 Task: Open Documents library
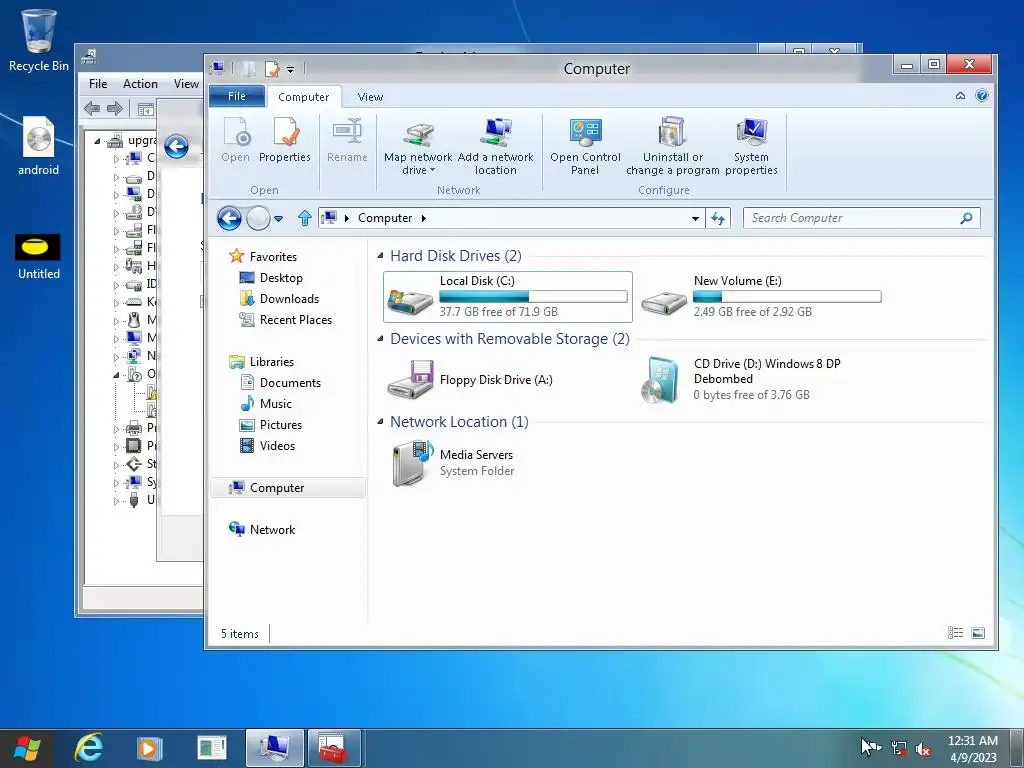[290, 383]
